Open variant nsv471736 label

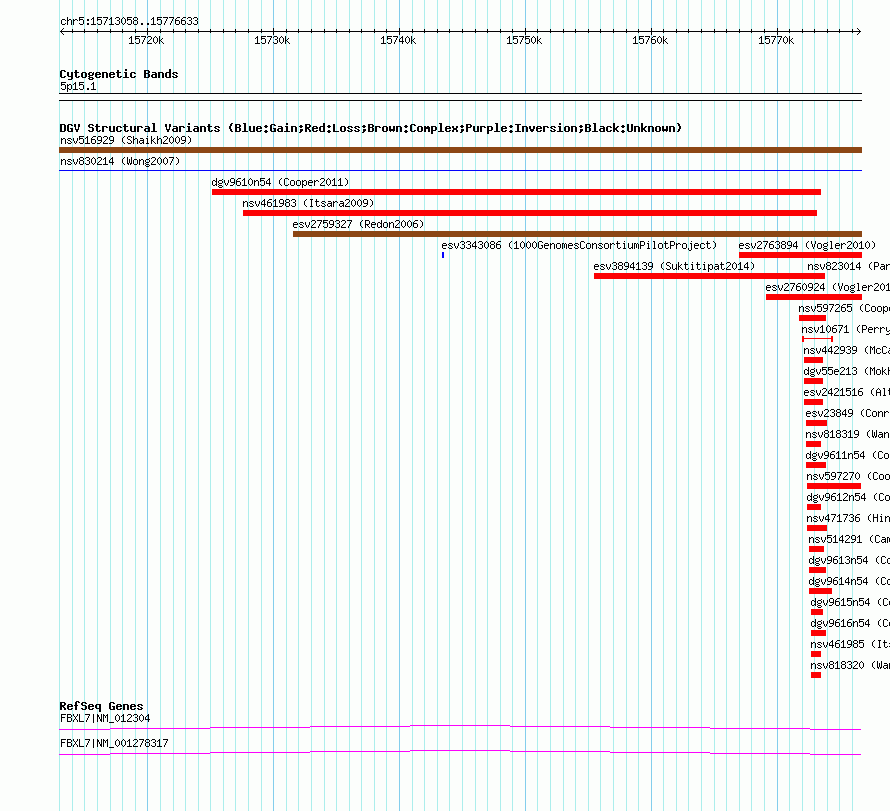pyautogui.click(x=848, y=518)
